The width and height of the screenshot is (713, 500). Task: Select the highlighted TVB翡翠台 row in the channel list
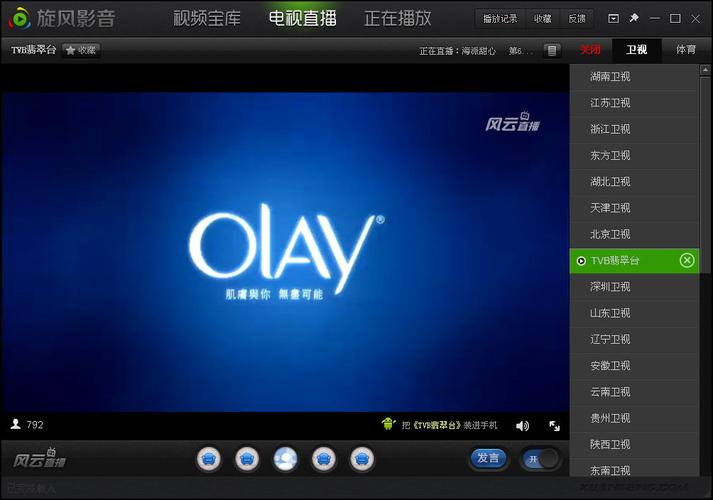pos(634,261)
